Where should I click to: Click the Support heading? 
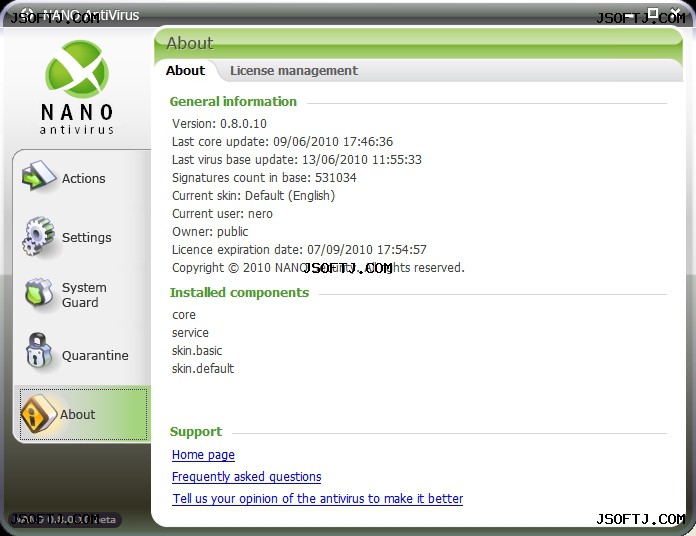pos(196,432)
